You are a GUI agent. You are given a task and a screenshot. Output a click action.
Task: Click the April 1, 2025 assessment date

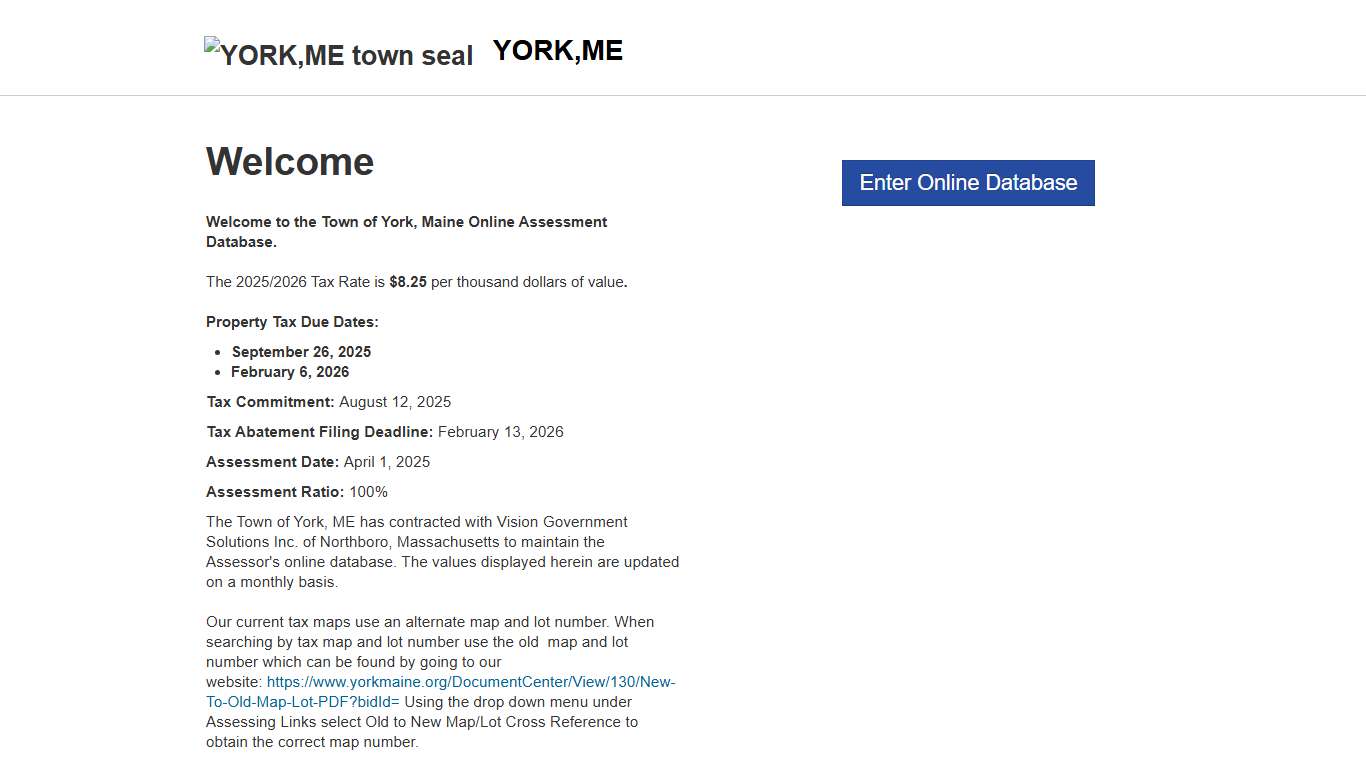387,462
